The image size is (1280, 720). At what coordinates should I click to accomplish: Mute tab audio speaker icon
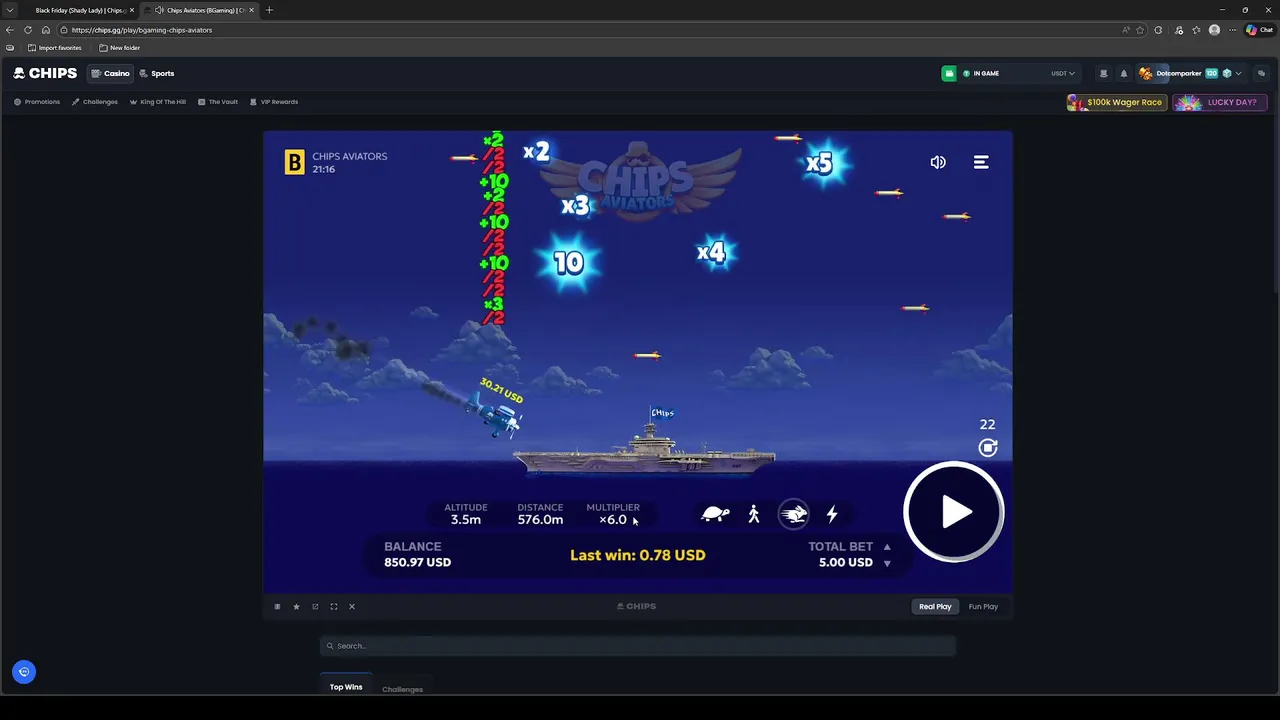coord(159,10)
